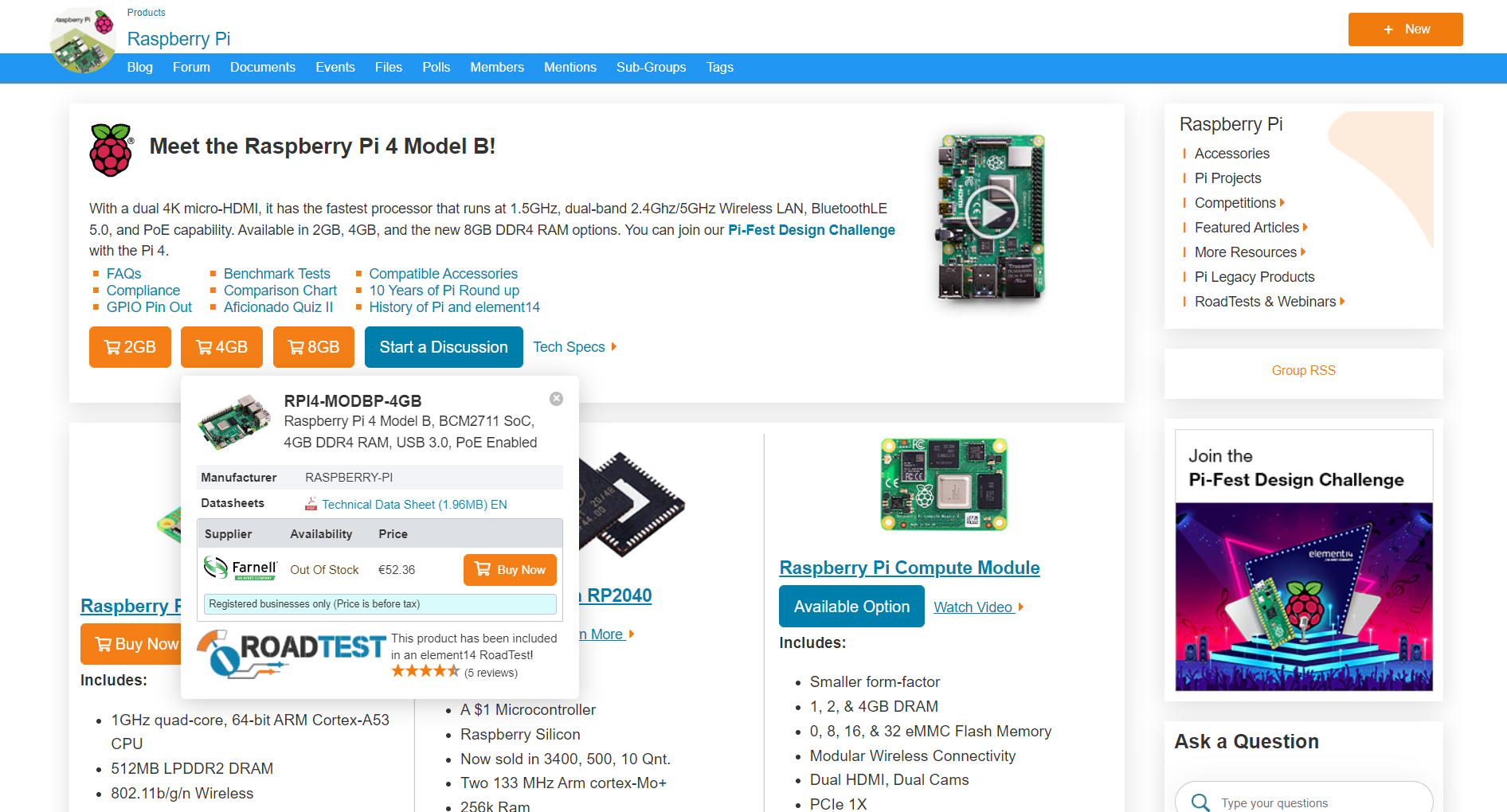
Task: Close the RPI4-MODBP-4GB product popup
Action: (x=556, y=399)
